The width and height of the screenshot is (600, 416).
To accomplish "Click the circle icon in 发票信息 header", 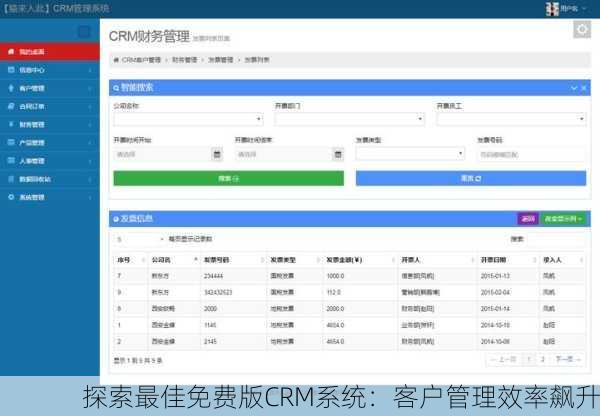I will pos(116,219).
